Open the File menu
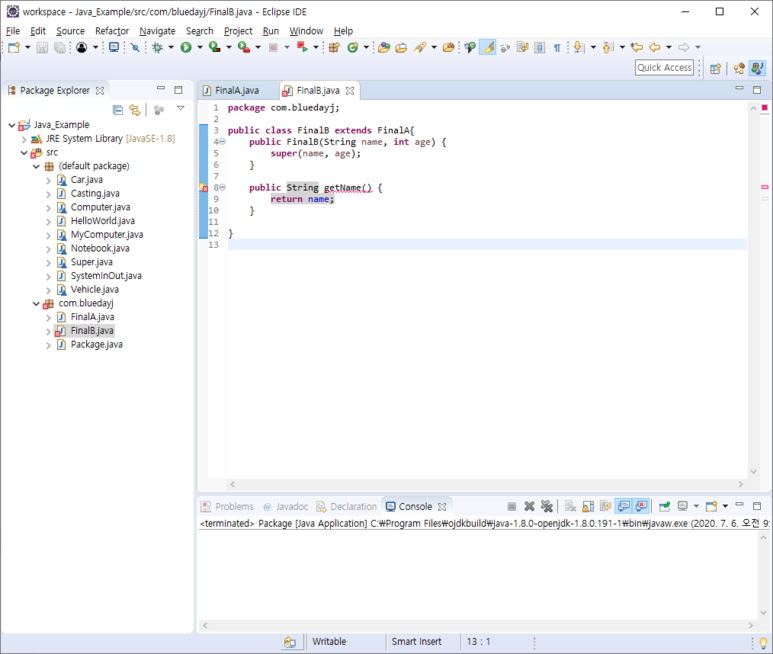Image resolution: width=773 pixels, height=654 pixels. (13, 31)
